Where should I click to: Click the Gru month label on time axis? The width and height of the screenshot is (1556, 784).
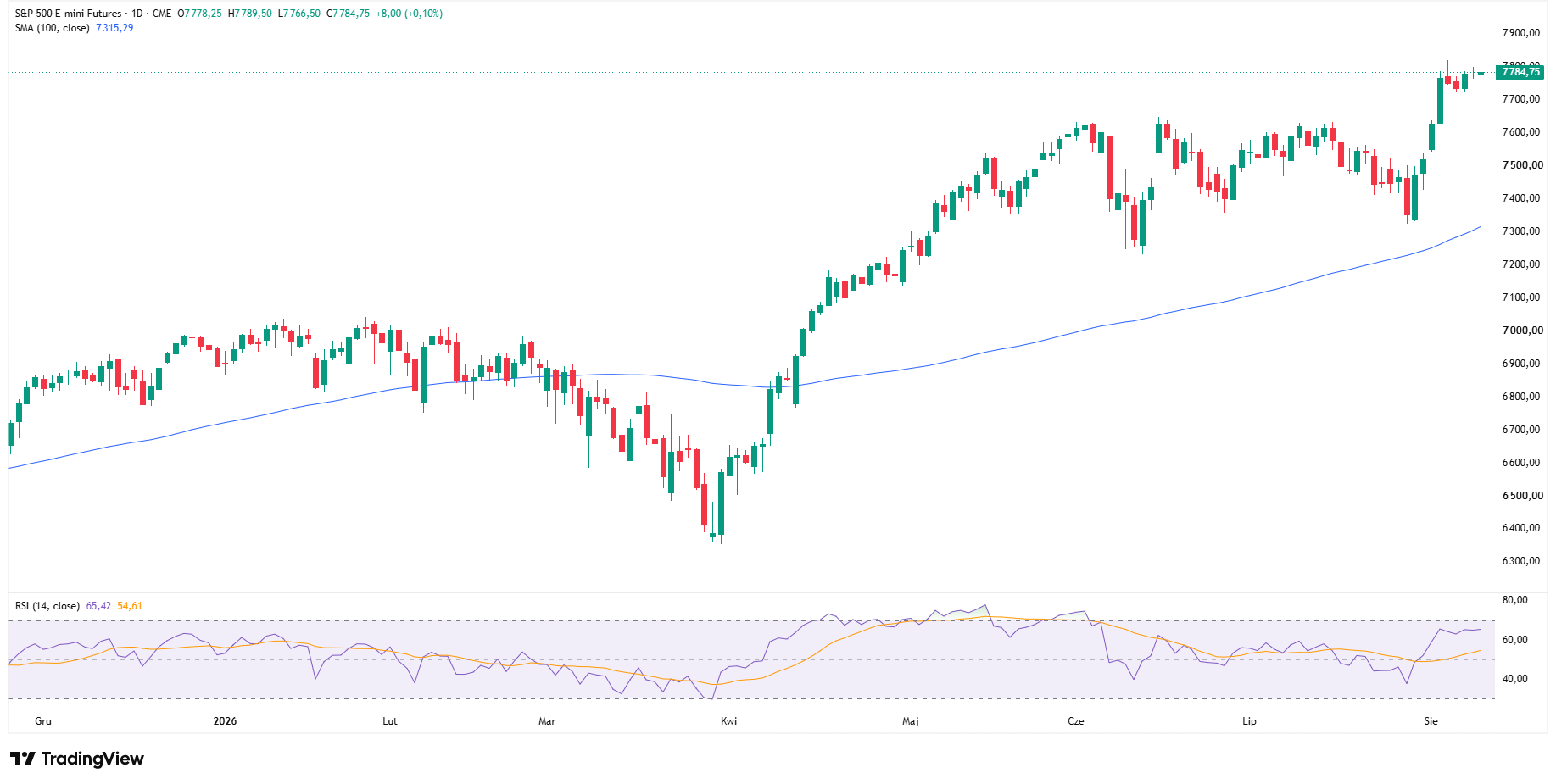click(43, 721)
